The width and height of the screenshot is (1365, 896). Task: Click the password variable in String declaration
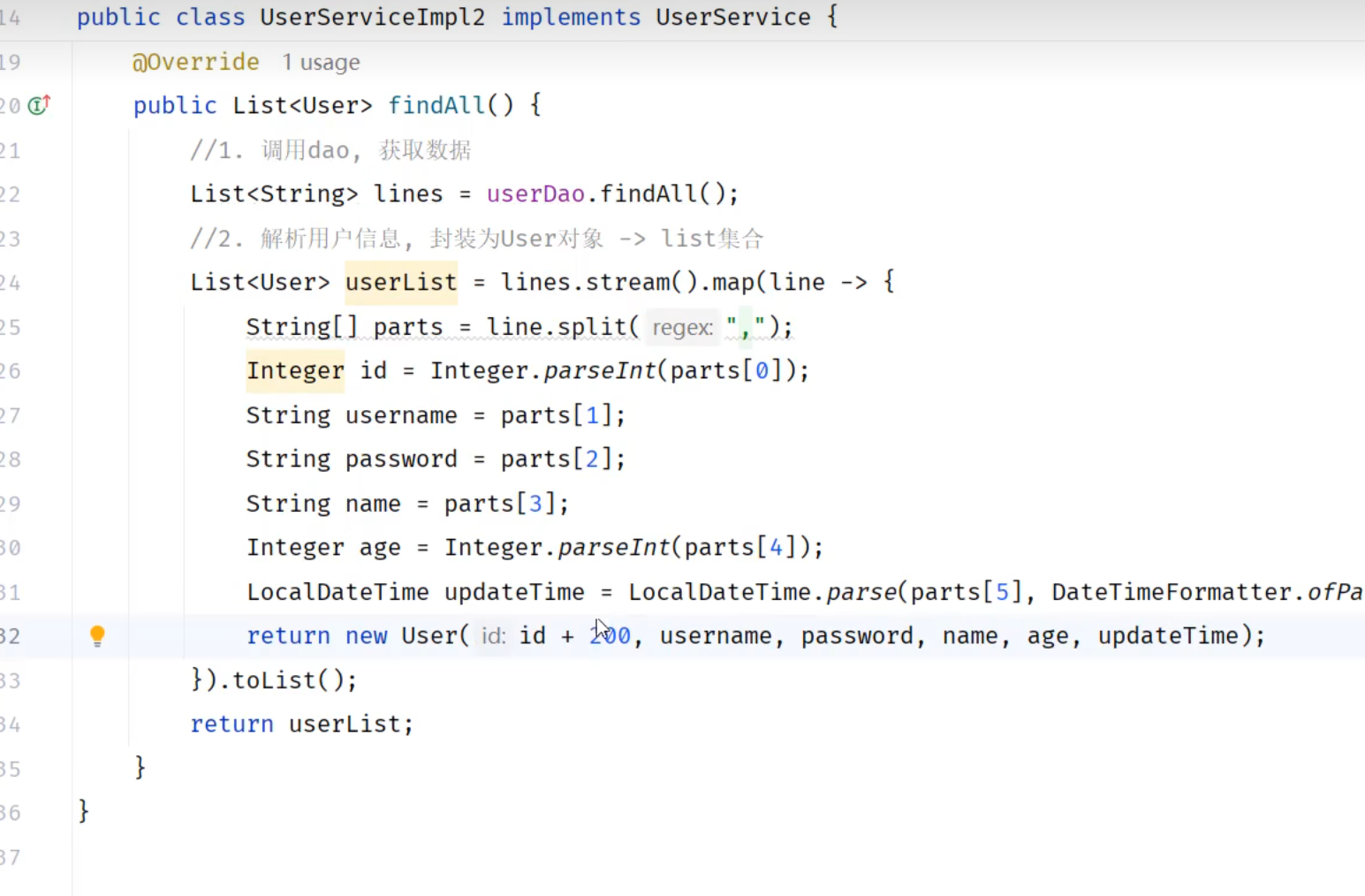401,459
